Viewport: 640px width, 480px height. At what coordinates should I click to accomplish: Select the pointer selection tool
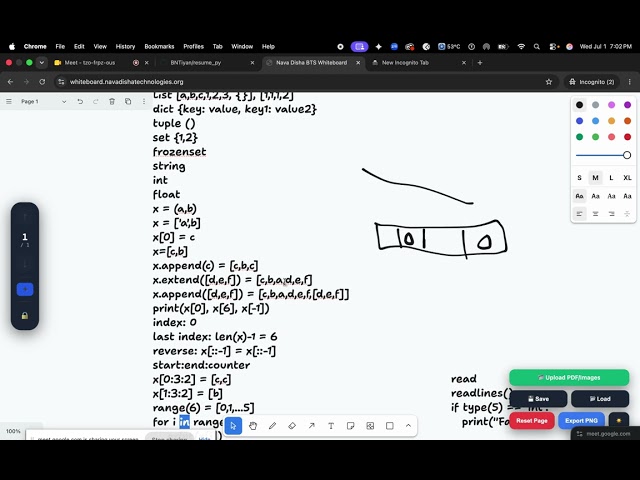click(x=233, y=426)
